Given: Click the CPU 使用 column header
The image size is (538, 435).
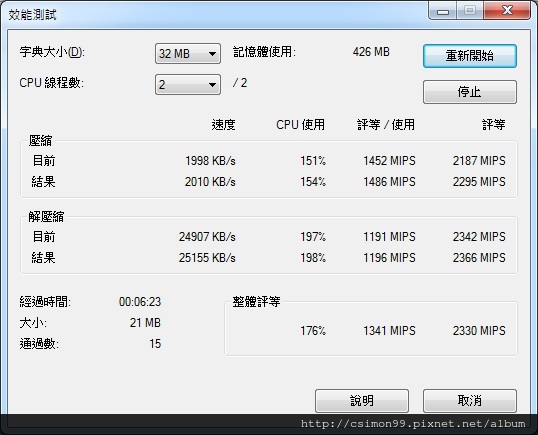Looking at the screenshot, I should click(x=301, y=125).
